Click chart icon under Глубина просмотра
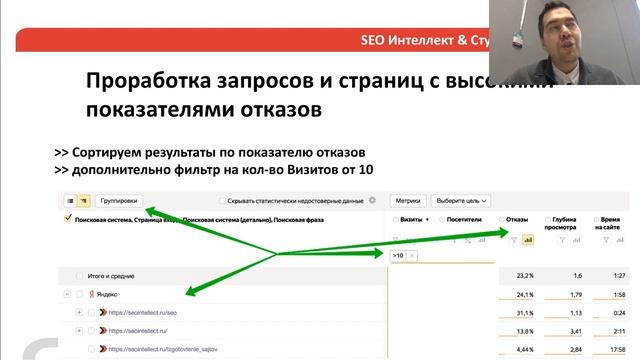 (x=576, y=240)
